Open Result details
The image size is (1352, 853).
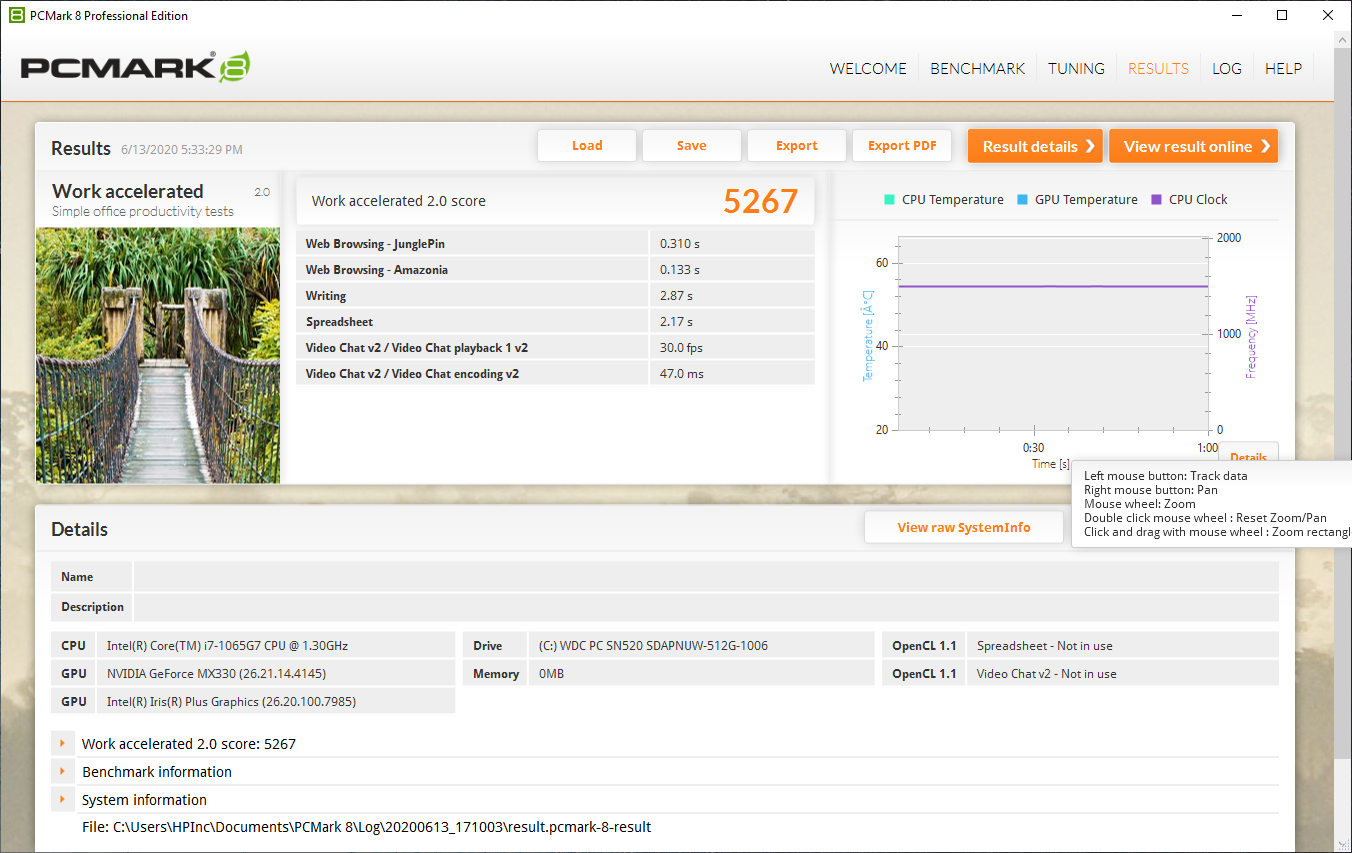point(1035,146)
